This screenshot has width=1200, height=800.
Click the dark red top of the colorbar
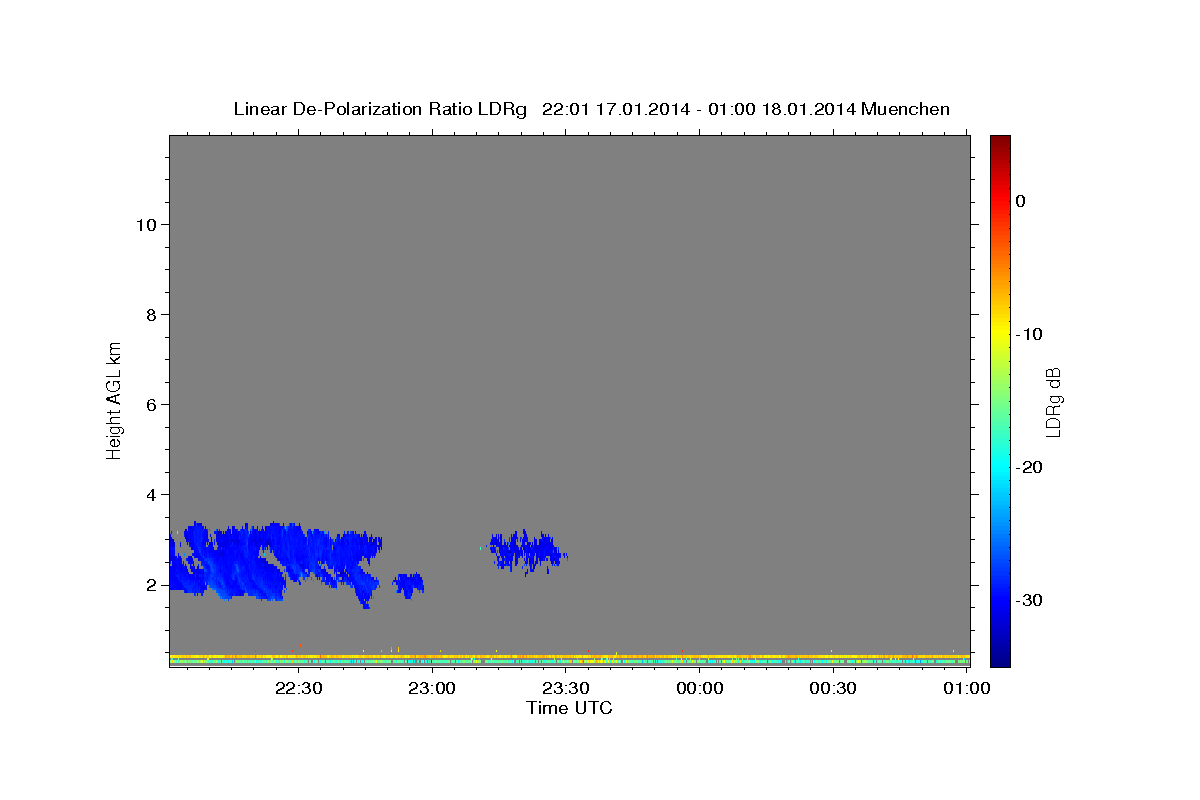(1000, 142)
